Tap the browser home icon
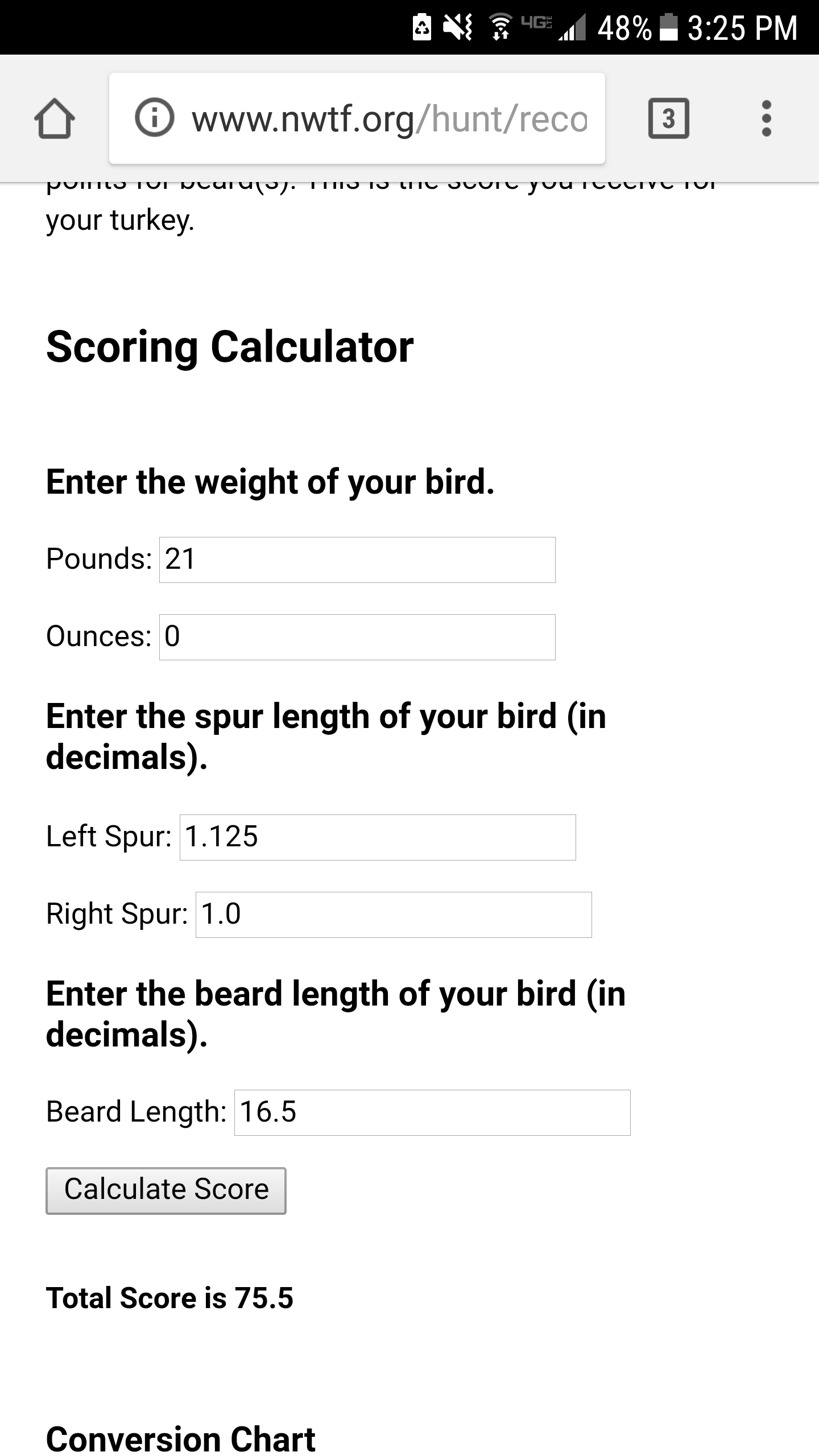This screenshot has height=1456, width=819. click(55, 118)
